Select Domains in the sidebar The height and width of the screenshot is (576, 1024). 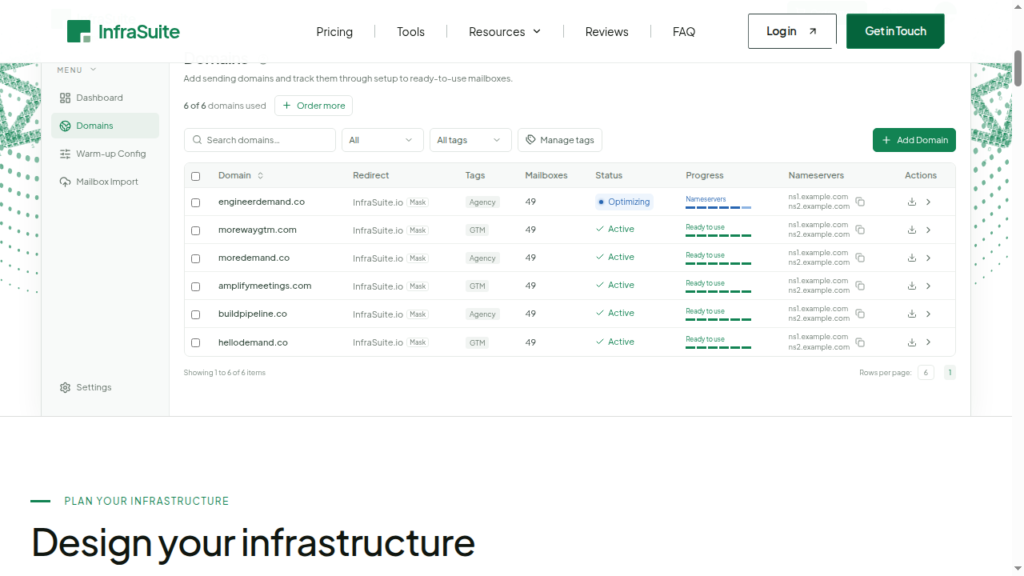(104, 126)
